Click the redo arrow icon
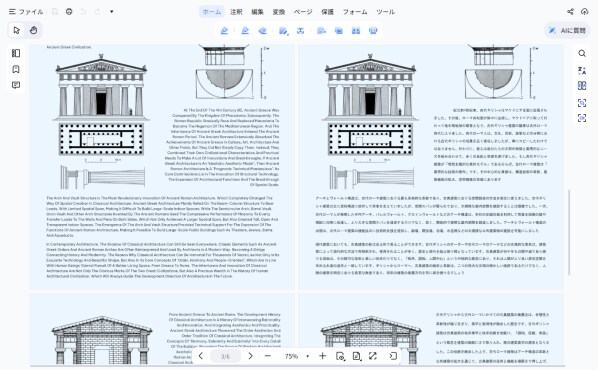The width and height of the screenshot is (598, 370). 97,12
